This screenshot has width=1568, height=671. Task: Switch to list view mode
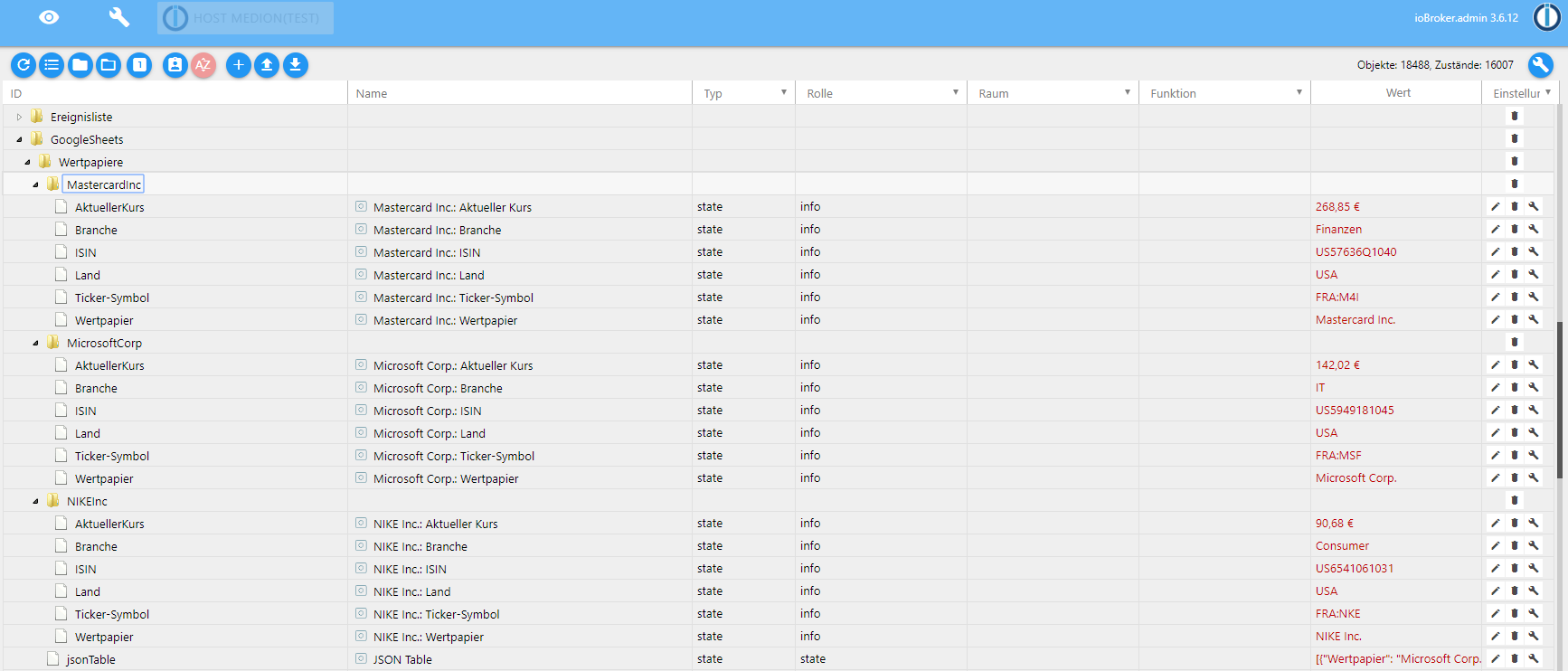tap(52, 64)
